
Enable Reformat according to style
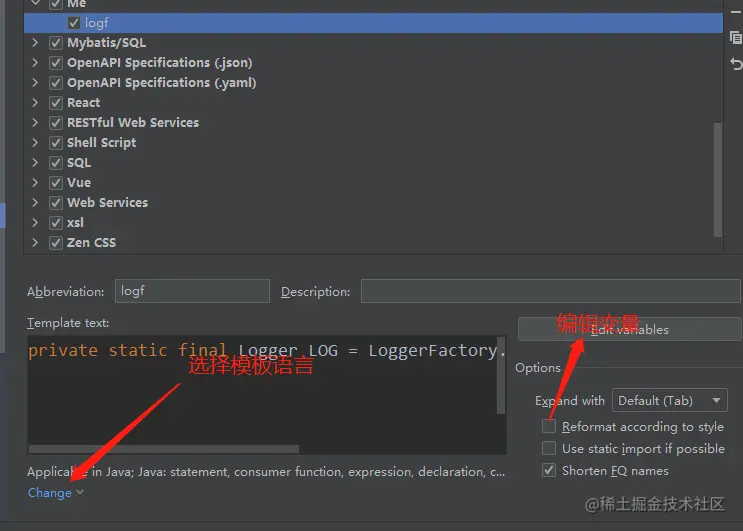point(549,426)
